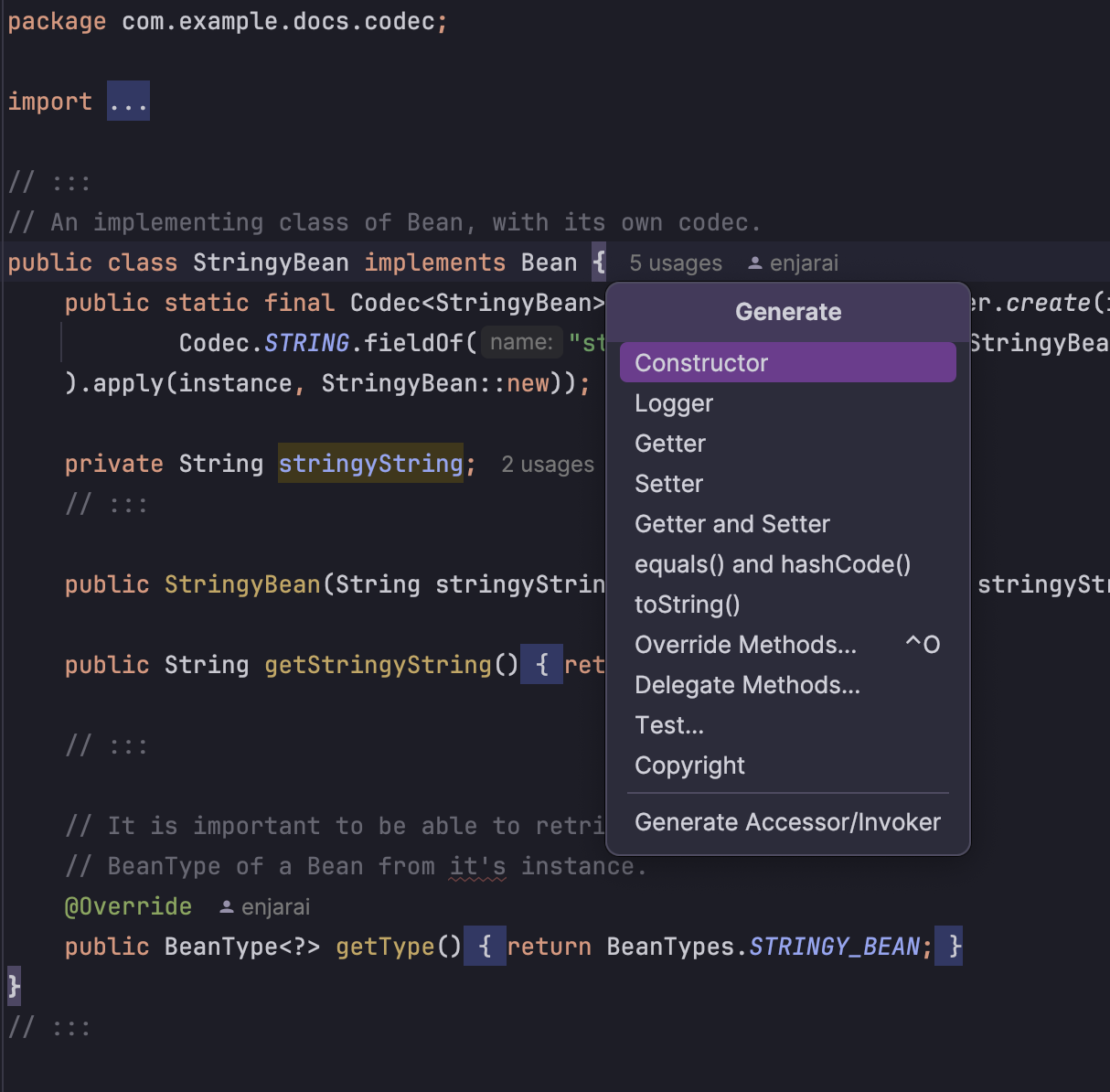This screenshot has width=1110, height=1092.
Task: Generate equals() and hashCode() methods
Action: coord(773,563)
